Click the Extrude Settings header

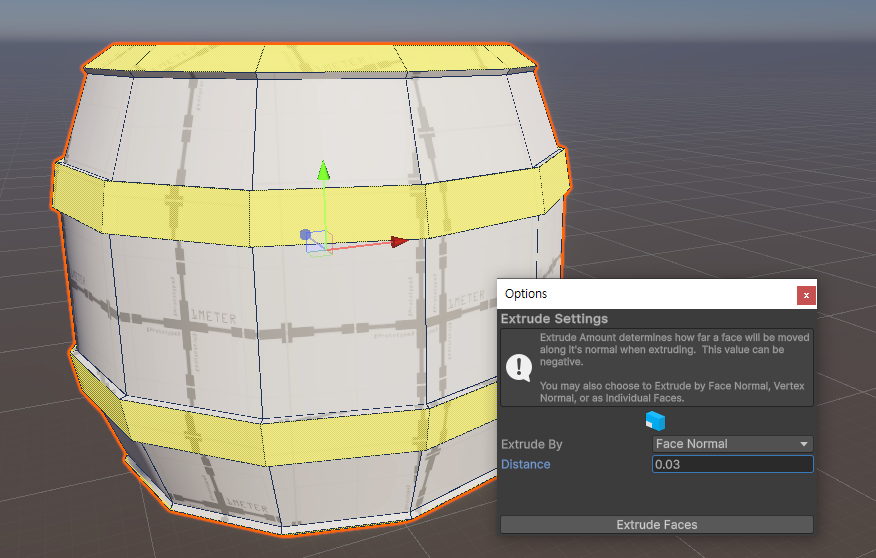pyautogui.click(x=554, y=319)
